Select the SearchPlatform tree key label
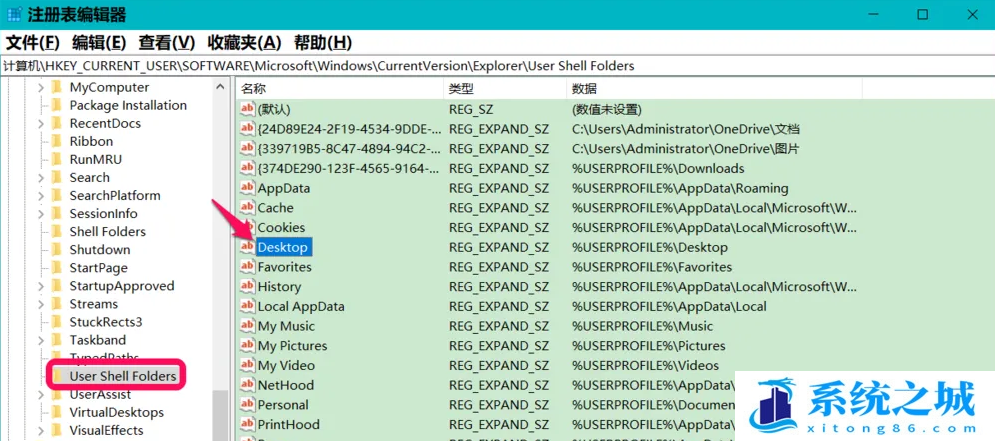The height and width of the screenshot is (441, 995). pos(115,195)
